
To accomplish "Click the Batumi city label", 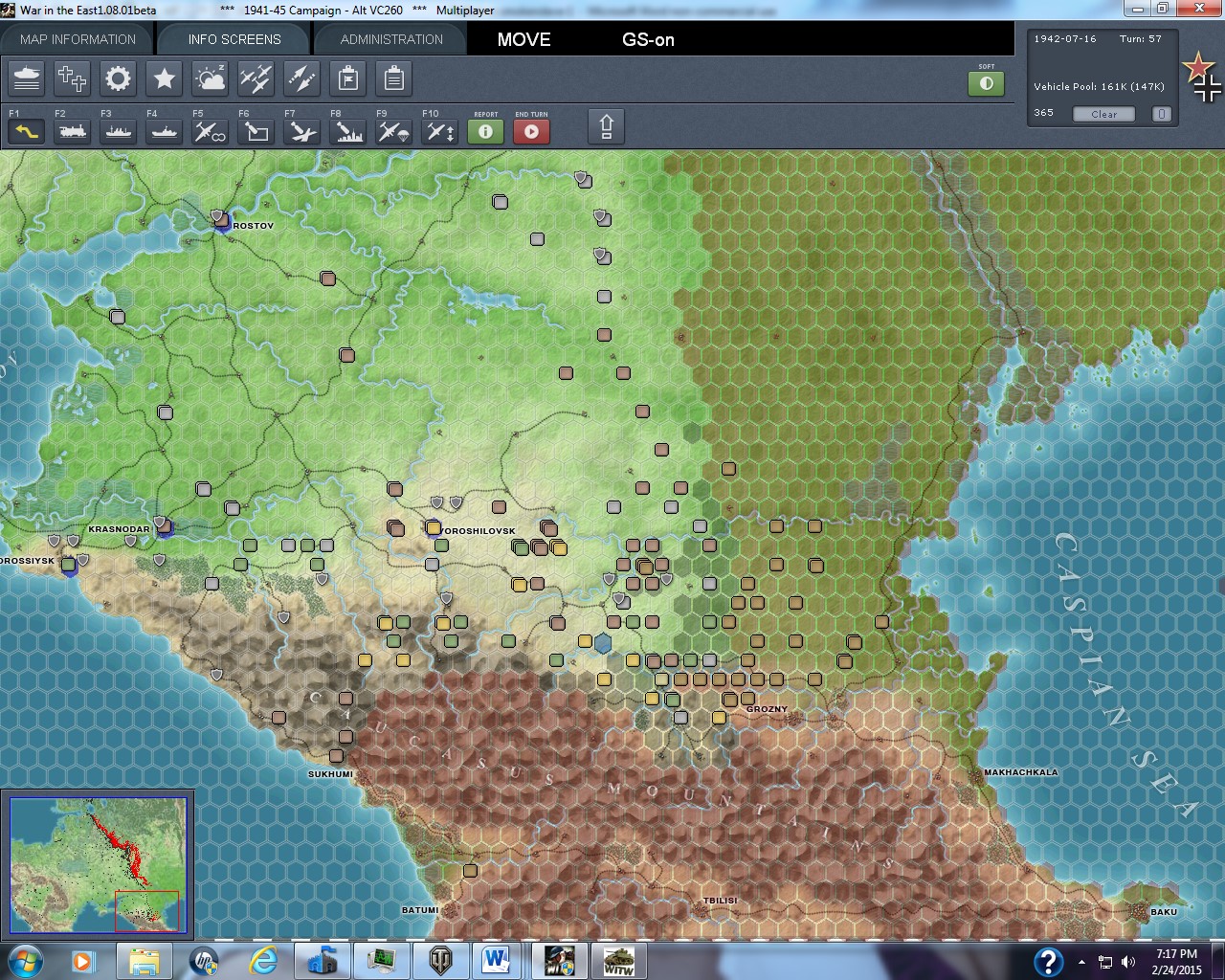I will point(420,910).
